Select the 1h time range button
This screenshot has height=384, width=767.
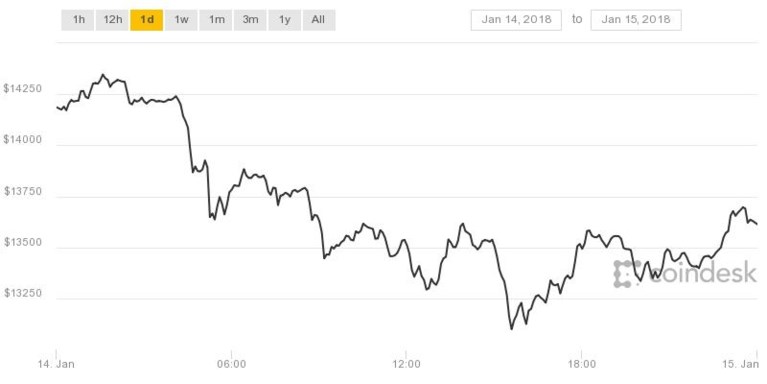(x=78, y=20)
